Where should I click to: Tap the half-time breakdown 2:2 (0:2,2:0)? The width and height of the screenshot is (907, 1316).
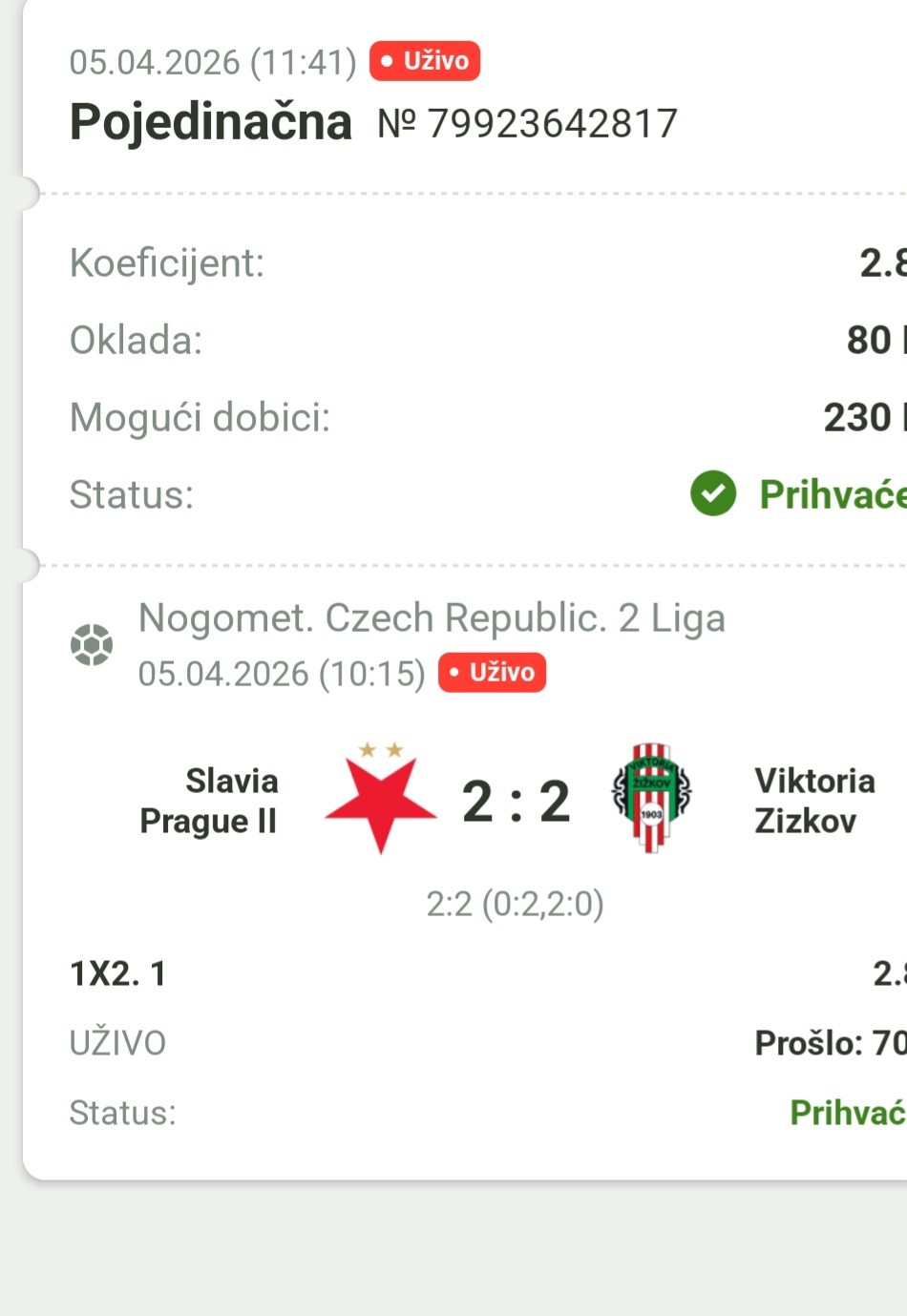click(x=515, y=903)
